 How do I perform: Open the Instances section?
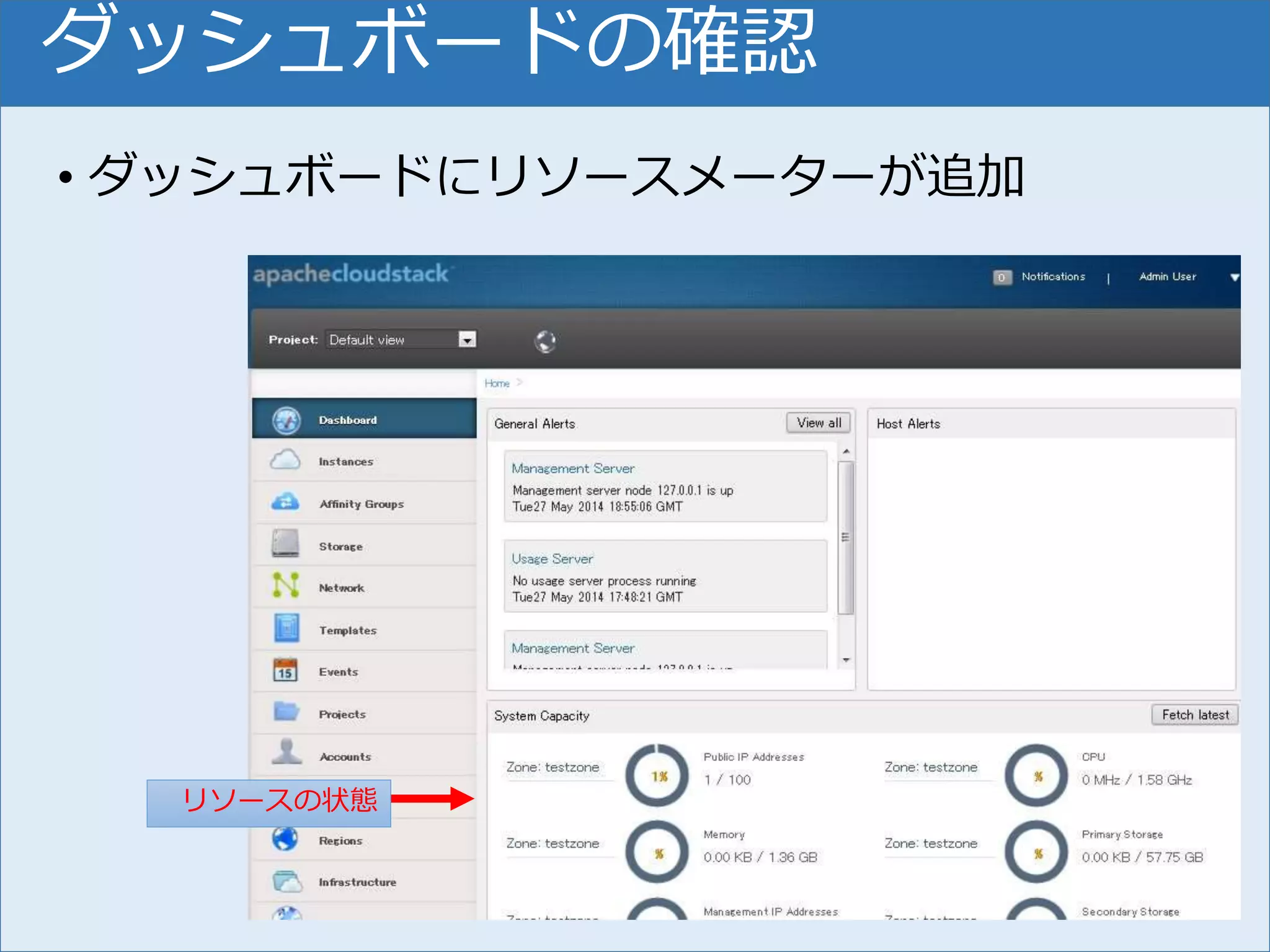[x=364, y=461]
